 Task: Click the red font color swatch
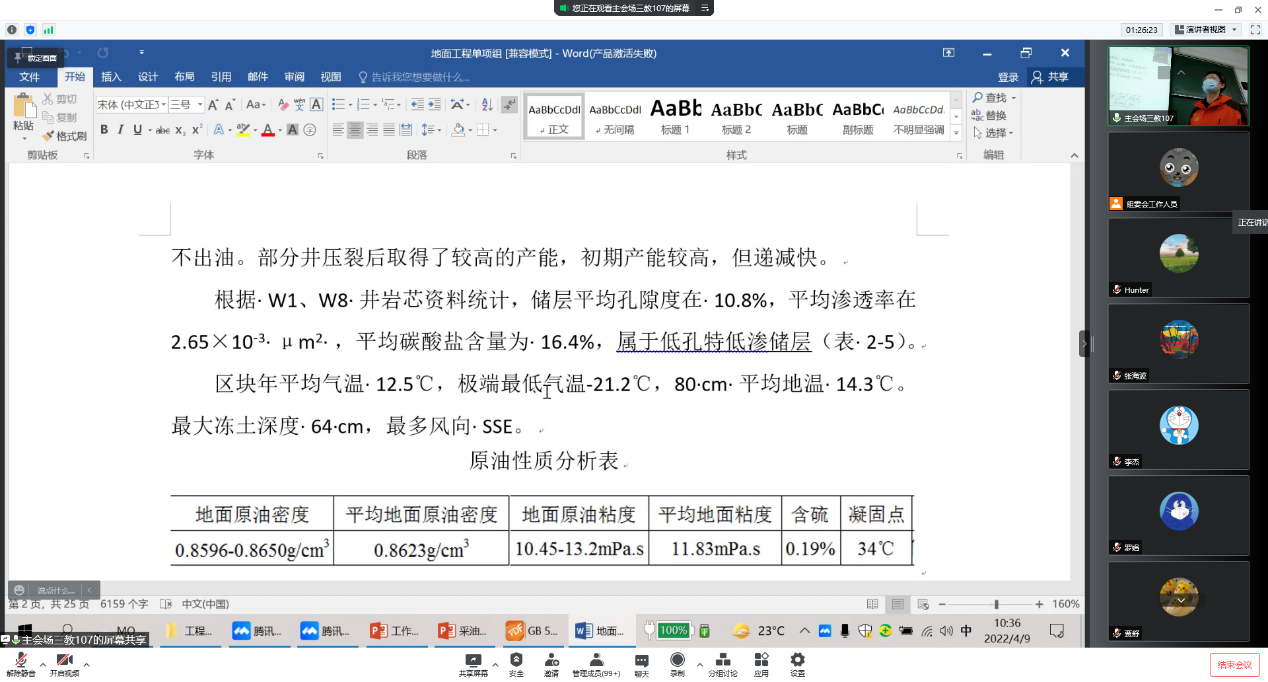point(267,130)
